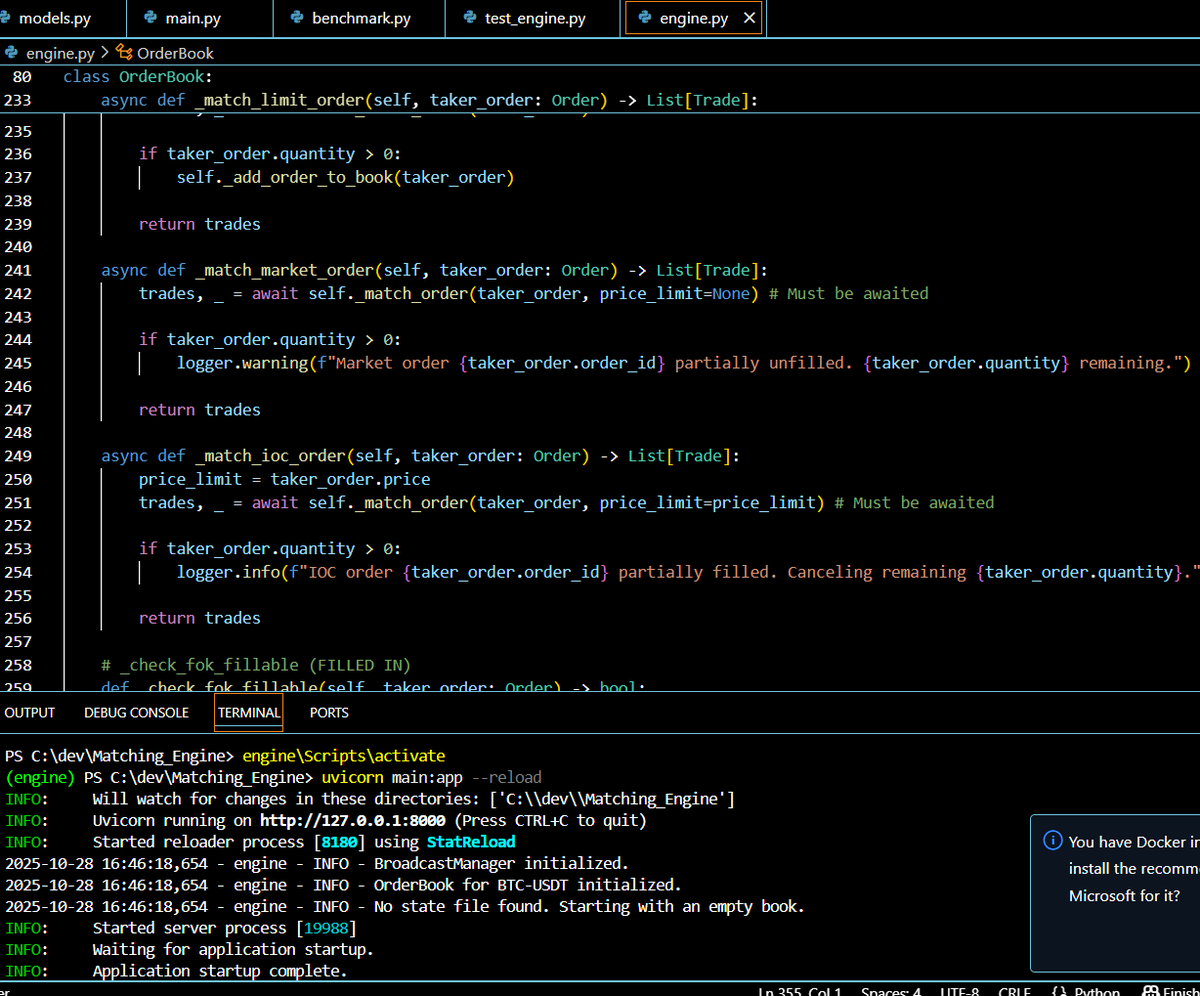Click the Python icon on benchmark.py tab
This screenshot has width=1200, height=996.
296,19
